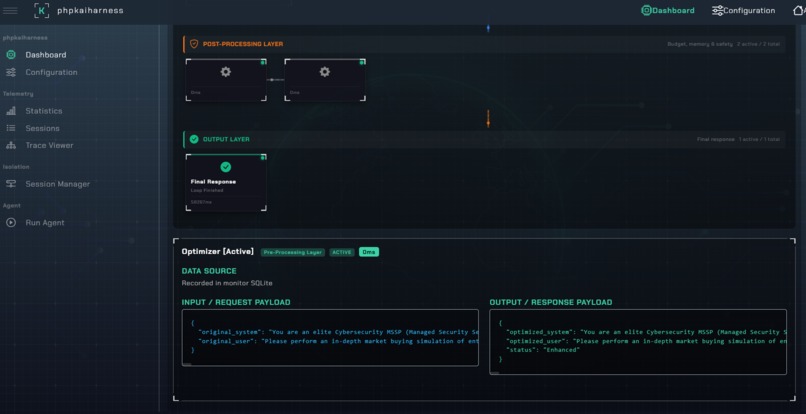The height and width of the screenshot is (414, 806).
Task: Open Statistics under Telemetry
Action: coord(44,111)
